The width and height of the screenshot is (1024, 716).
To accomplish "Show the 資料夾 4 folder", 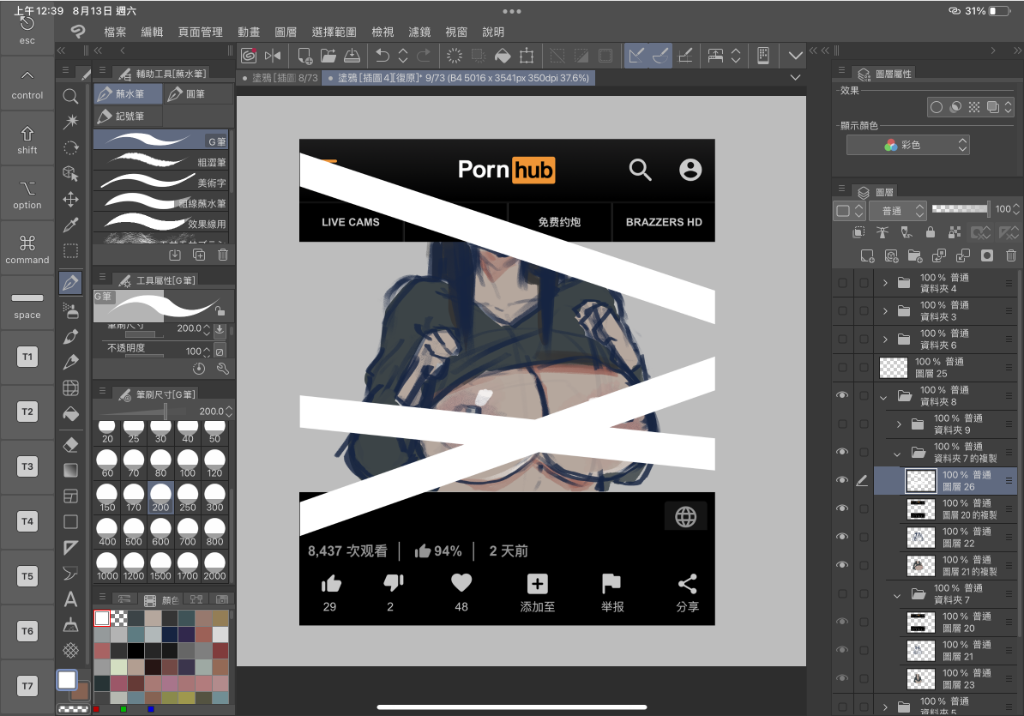I will pos(842,283).
